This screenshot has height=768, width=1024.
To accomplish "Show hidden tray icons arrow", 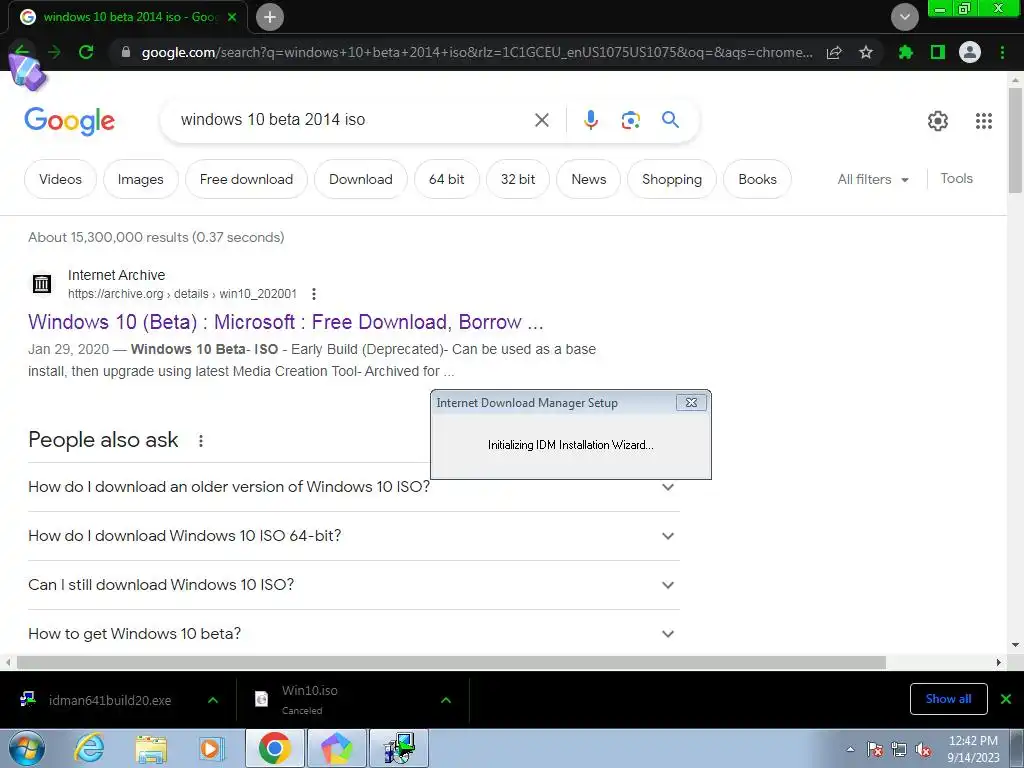I will [x=850, y=749].
